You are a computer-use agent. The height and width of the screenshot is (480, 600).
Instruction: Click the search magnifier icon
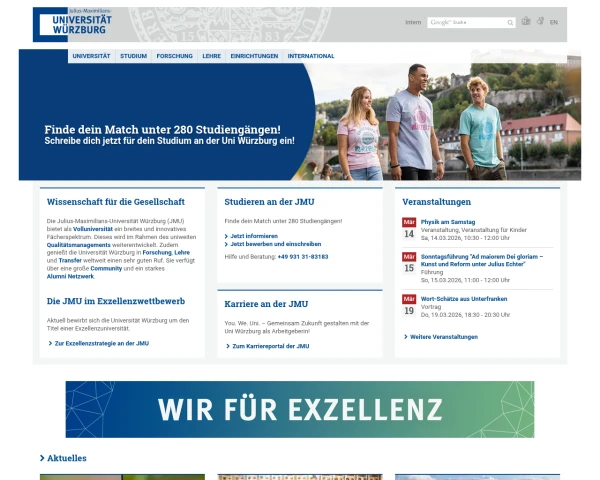point(510,23)
